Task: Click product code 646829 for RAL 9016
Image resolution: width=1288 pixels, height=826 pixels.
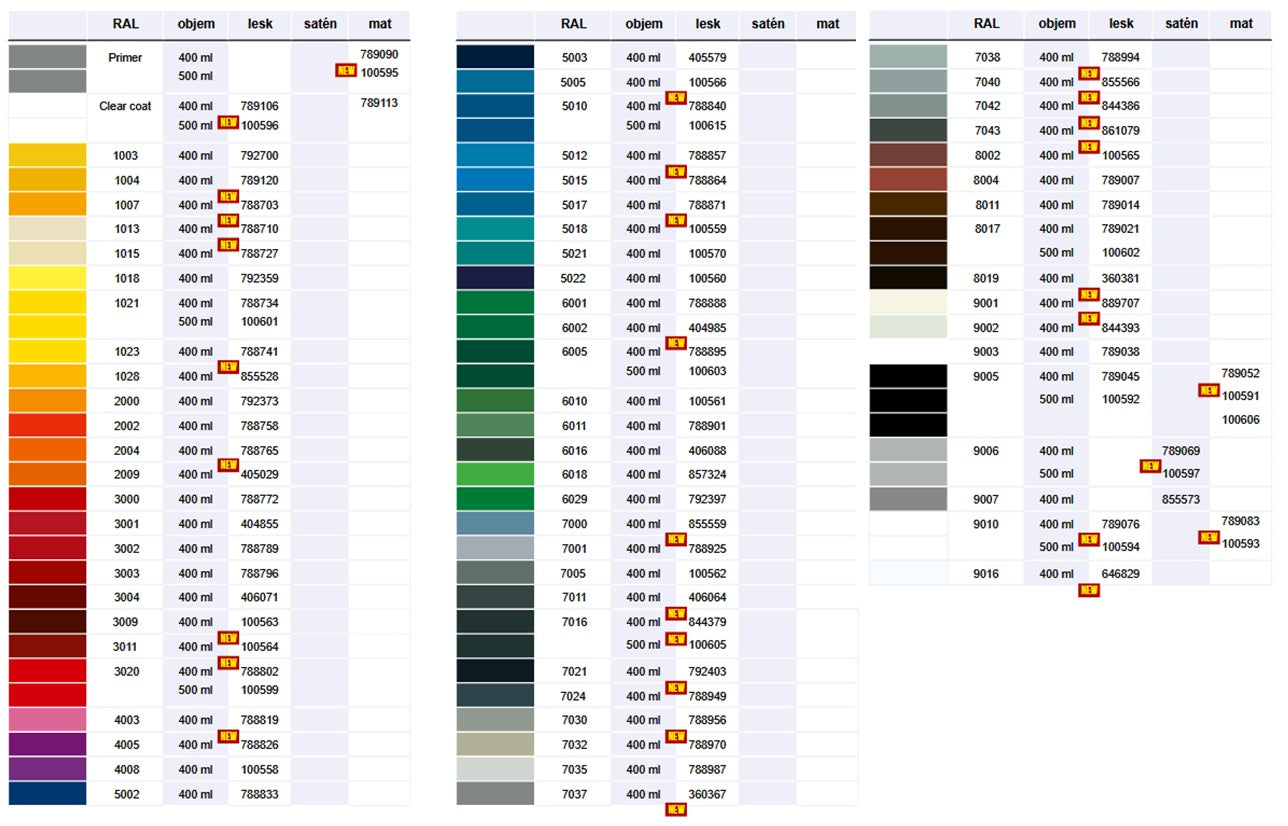Action: 1120,574
